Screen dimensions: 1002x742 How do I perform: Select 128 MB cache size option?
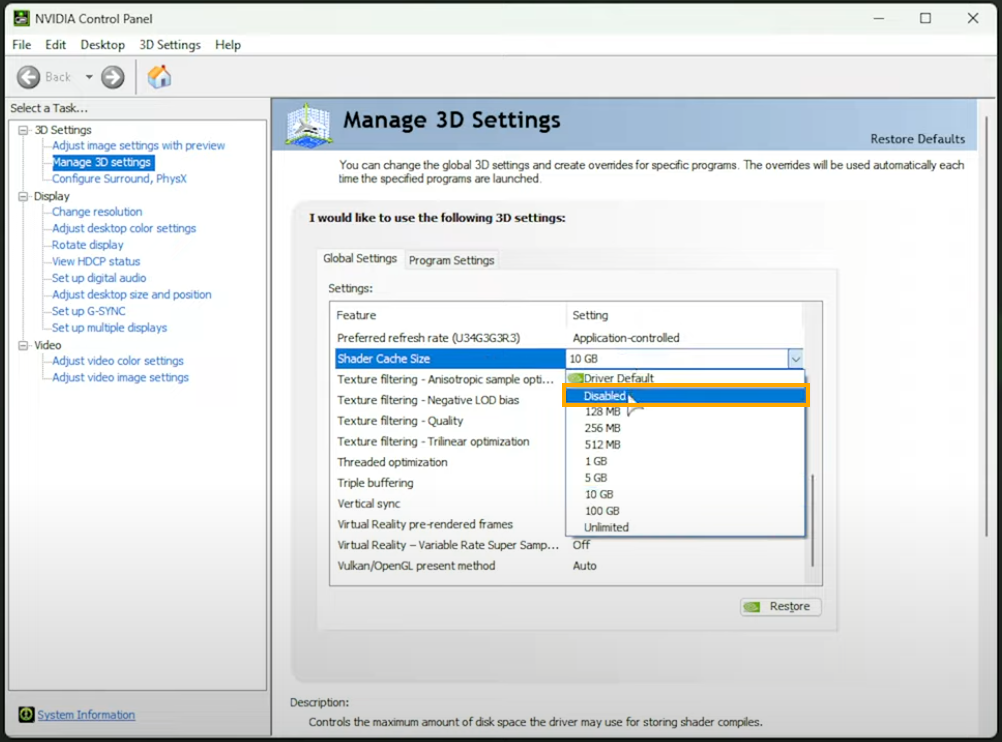pyautogui.click(x=684, y=412)
